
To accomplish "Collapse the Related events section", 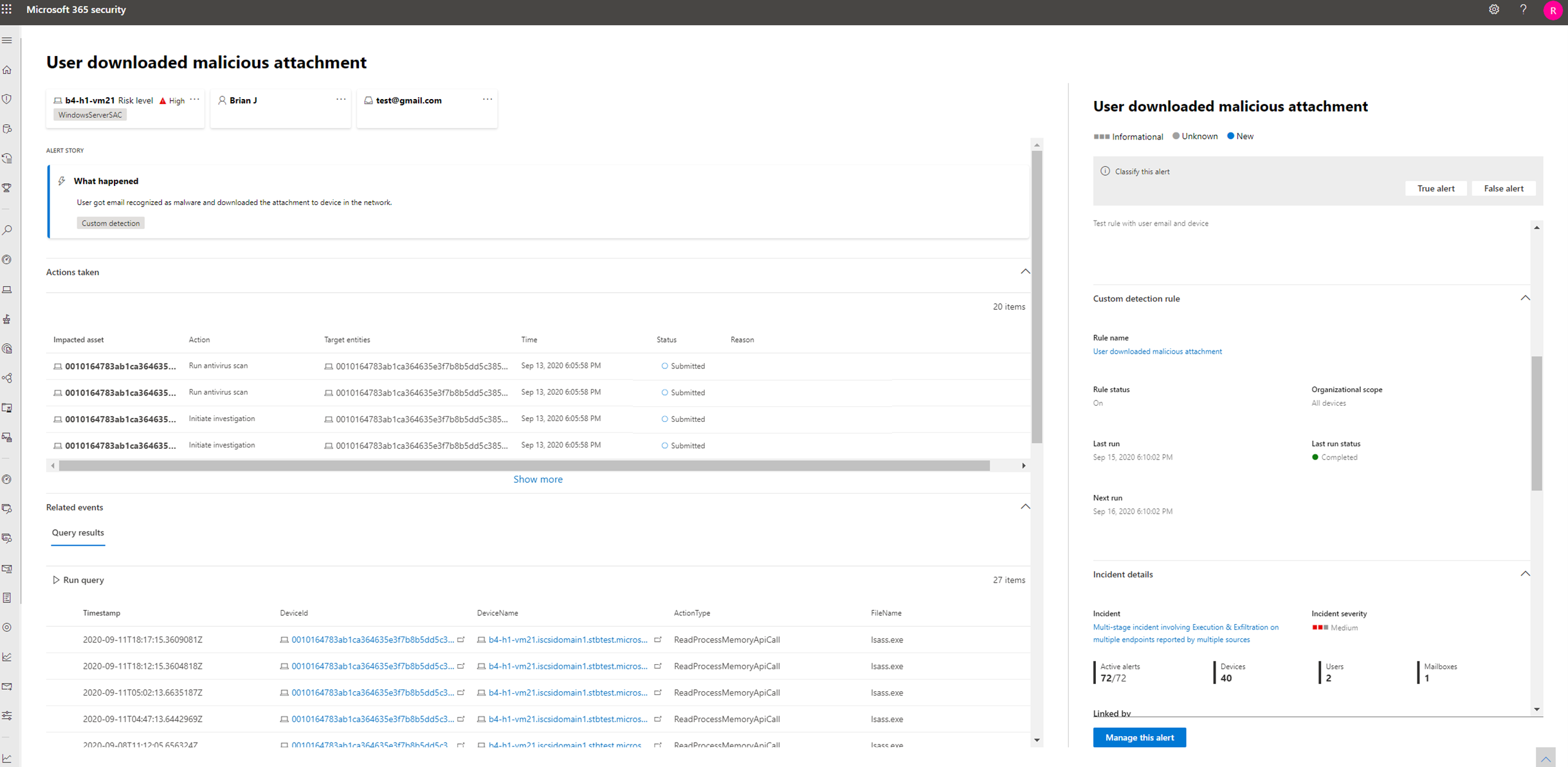I will tap(1025, 507).
